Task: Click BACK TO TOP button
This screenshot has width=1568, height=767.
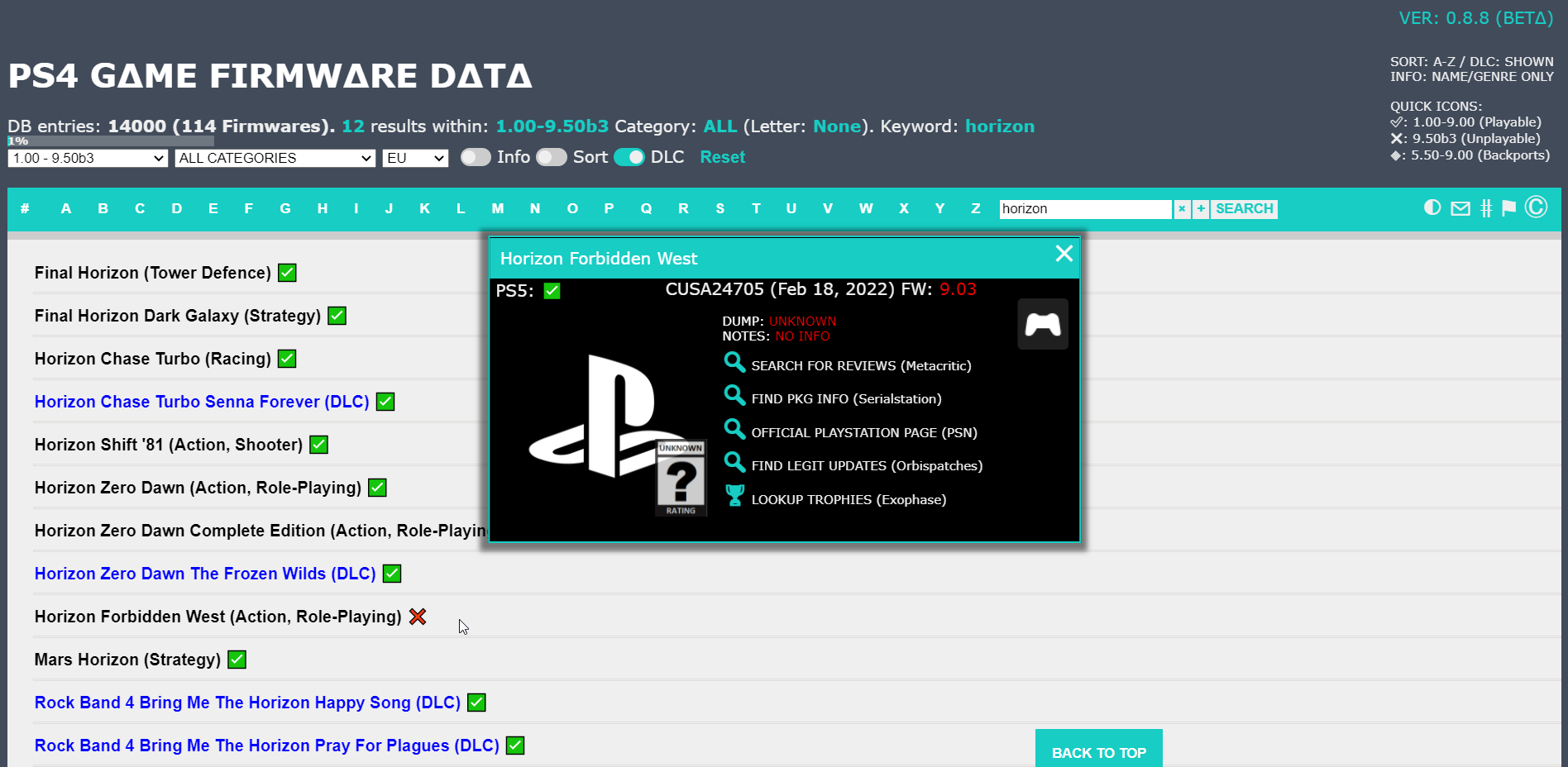Action: [1099, 750]
